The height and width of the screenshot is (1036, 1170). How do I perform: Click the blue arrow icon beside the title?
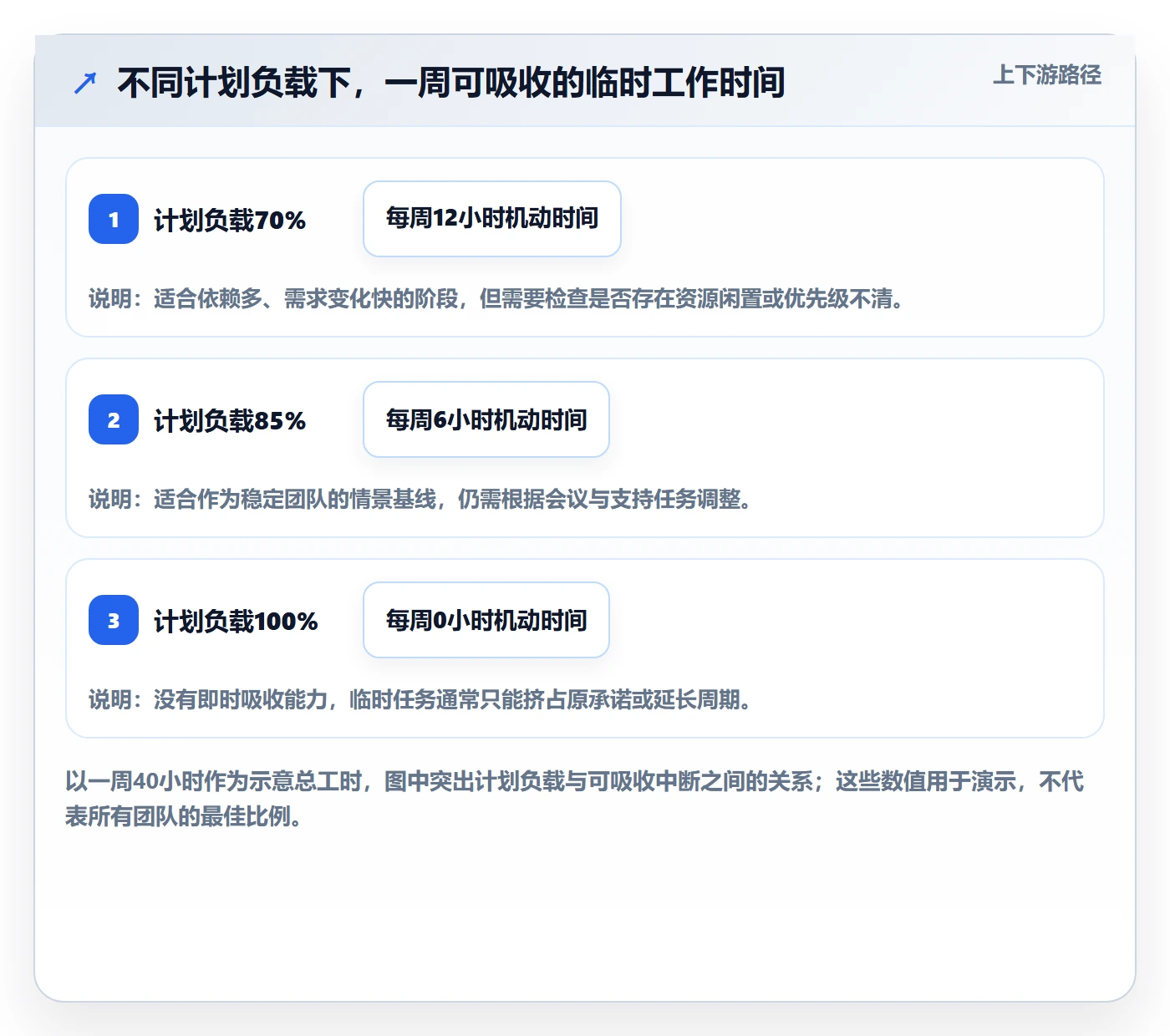click(x=85, y=83)
